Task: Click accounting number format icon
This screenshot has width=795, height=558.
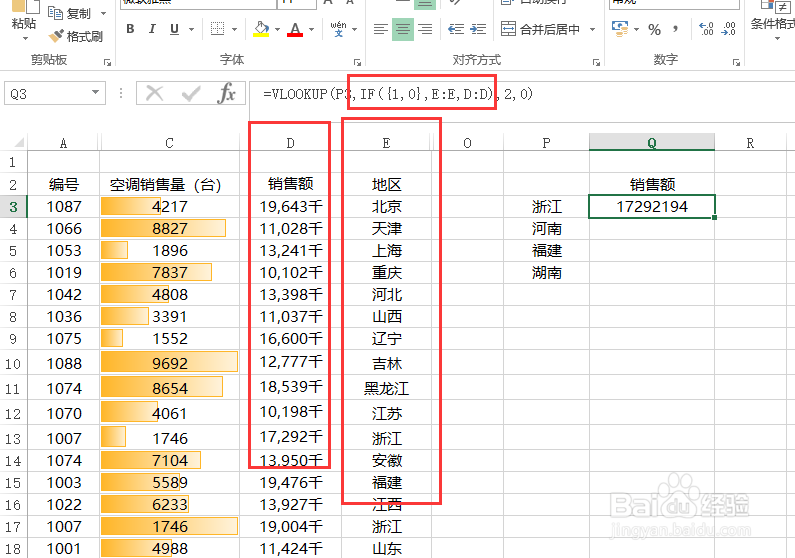Action: click(x=620, y=29)
